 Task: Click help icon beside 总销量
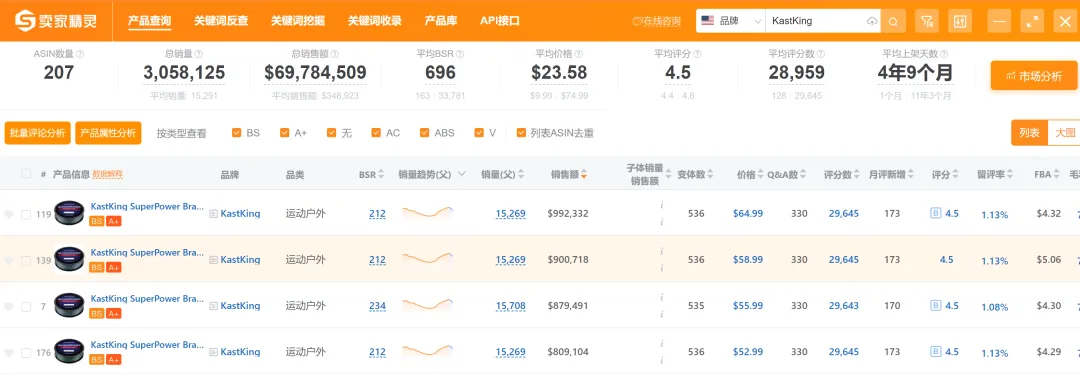pyautogui.click(x=199, y=54)
